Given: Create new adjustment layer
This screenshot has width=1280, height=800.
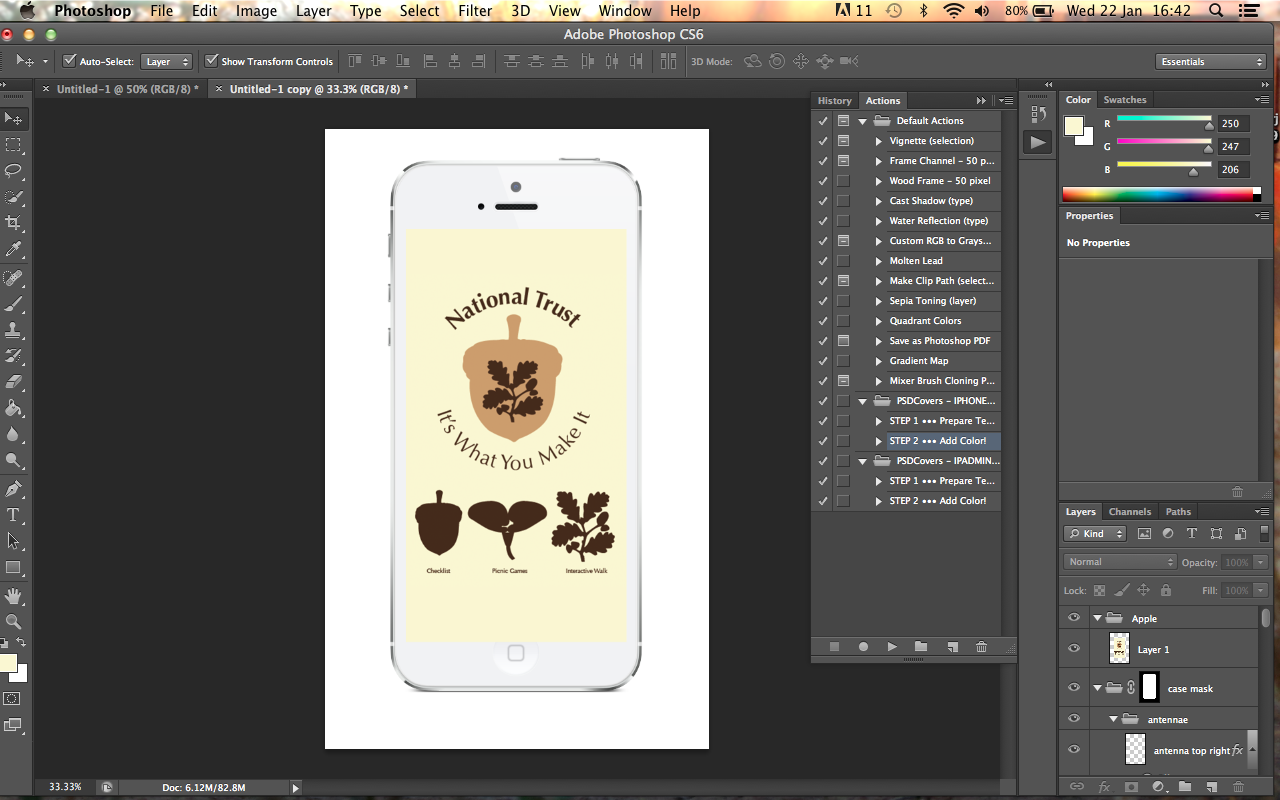Looking at the screenshot, I should (x=1158, y=788).
